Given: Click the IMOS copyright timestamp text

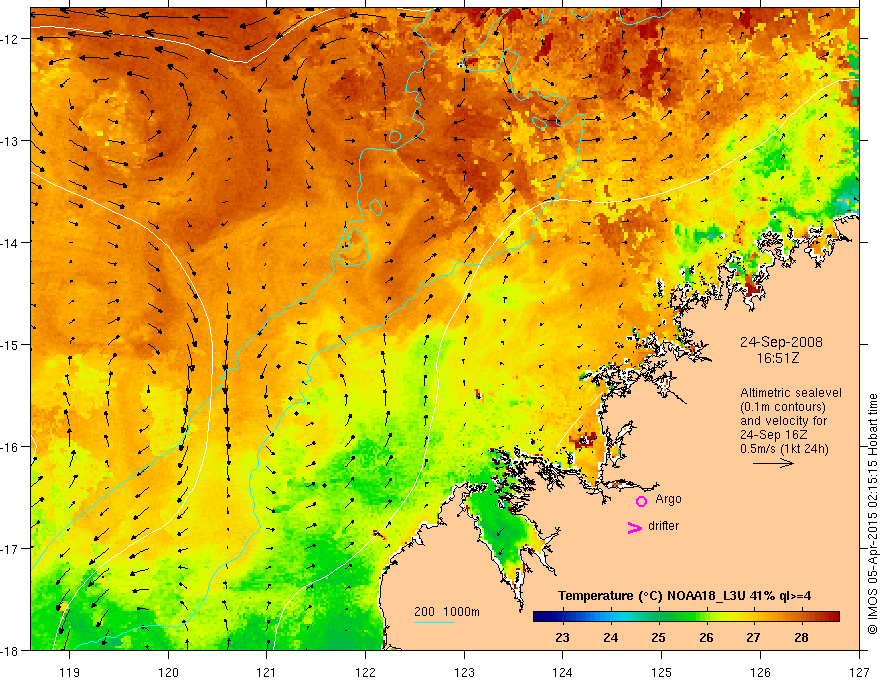Looking at the screenshot, I should click(x=873, y=514).
